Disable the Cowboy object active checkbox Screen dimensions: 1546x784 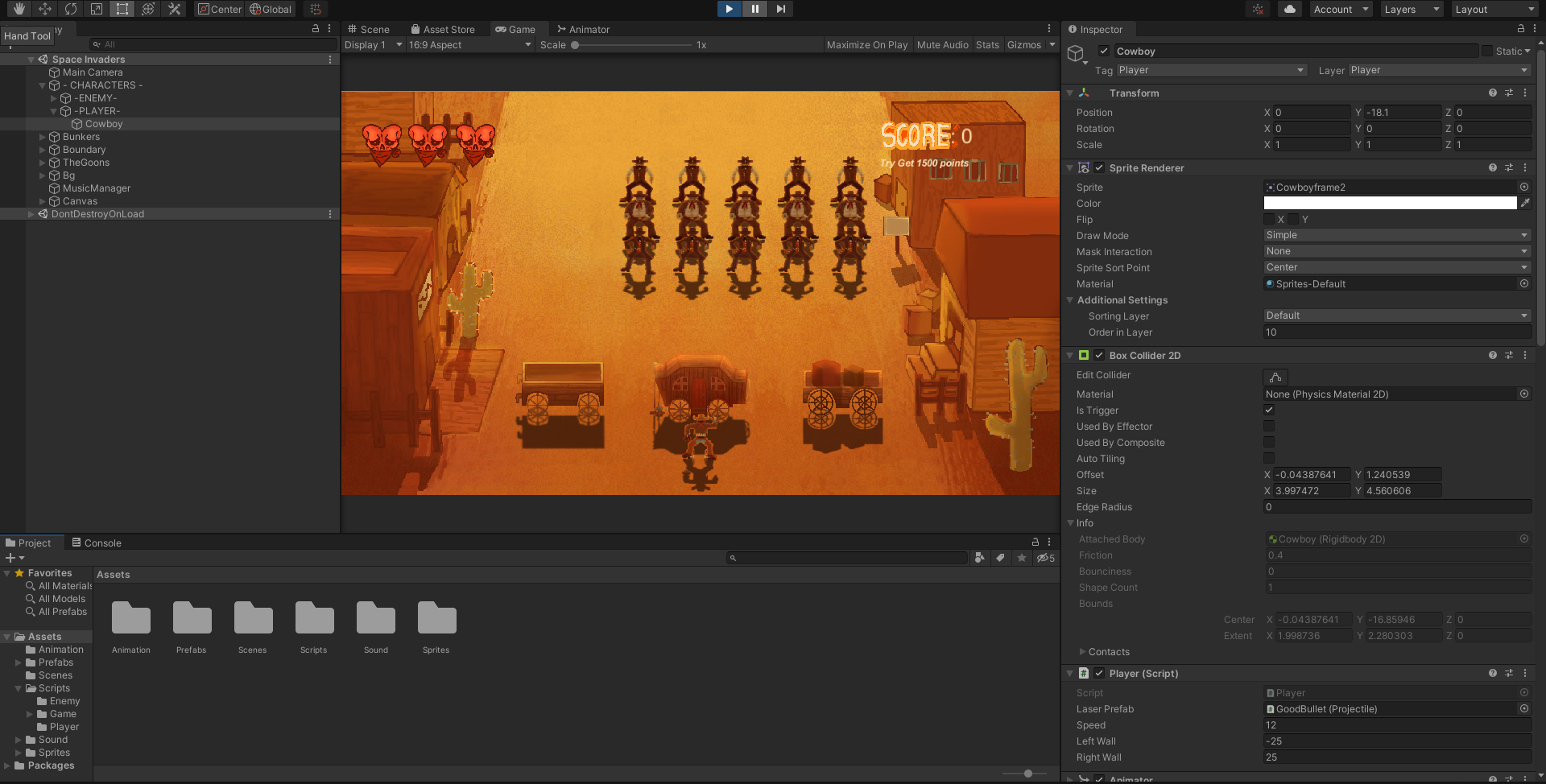tap(1104, 51)
